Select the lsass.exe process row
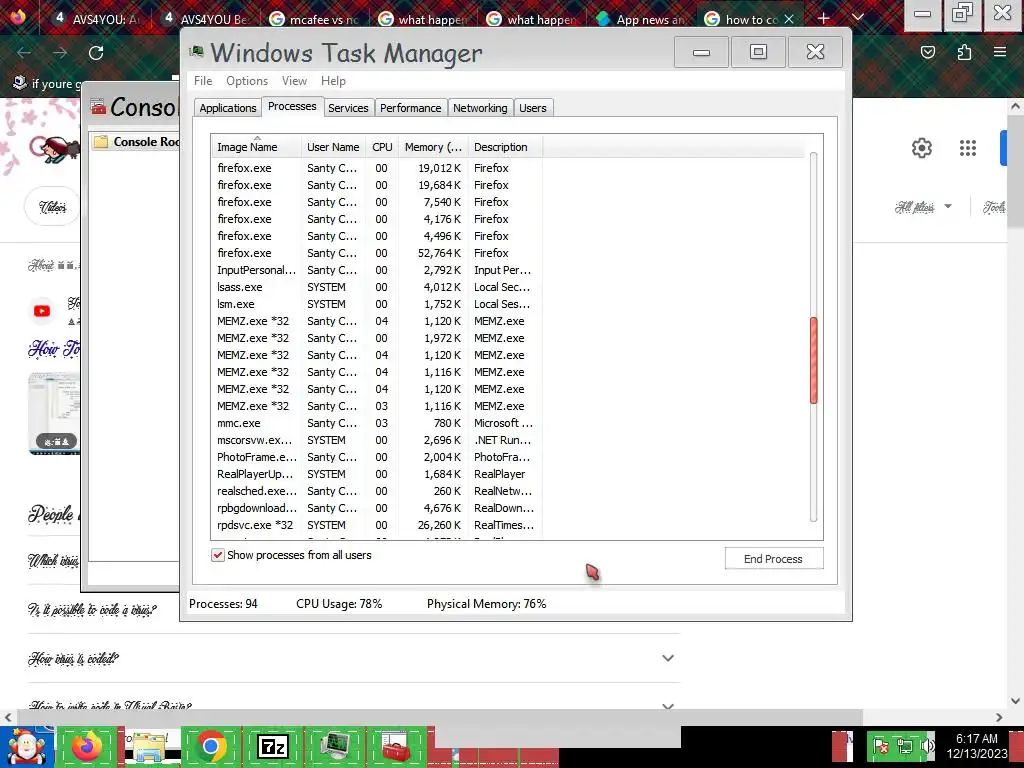 click(376, 287)
